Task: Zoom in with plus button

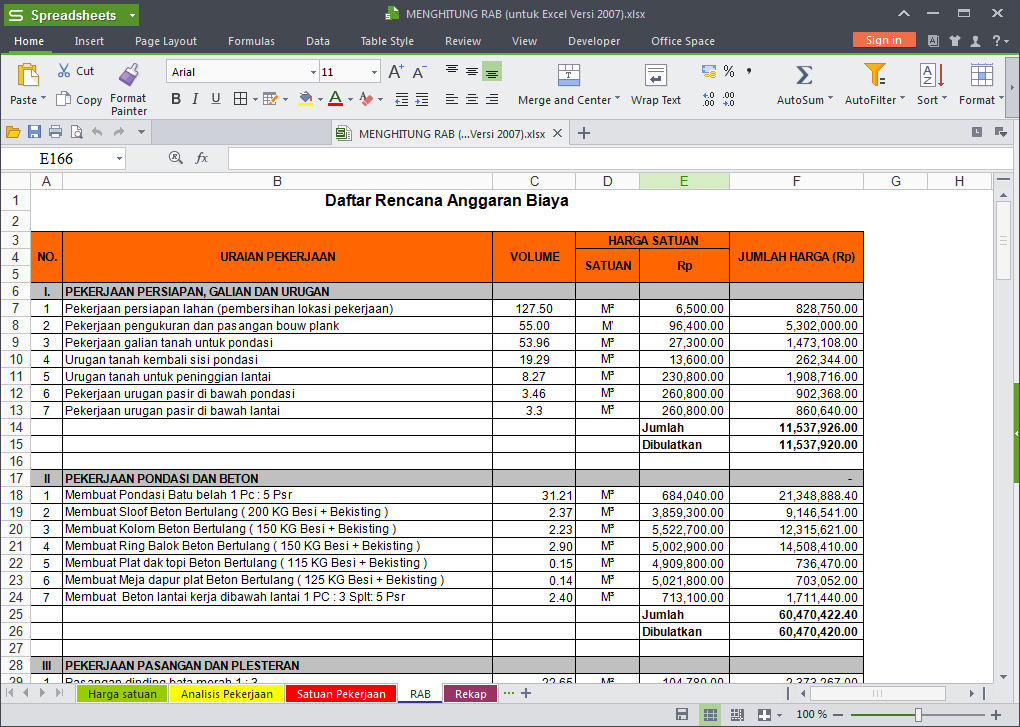Action: pyautogui.click(x=995, y=715)
